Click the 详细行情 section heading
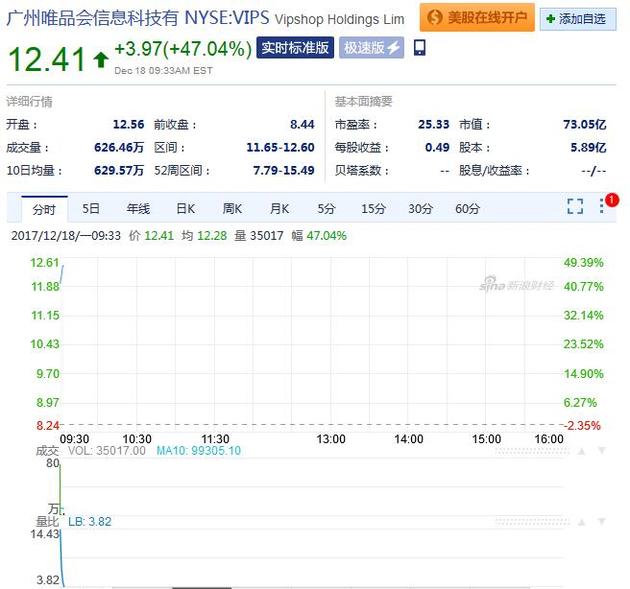Image resolution: width=630 pixels, height=589 pixels. click(x=29, y=102)
